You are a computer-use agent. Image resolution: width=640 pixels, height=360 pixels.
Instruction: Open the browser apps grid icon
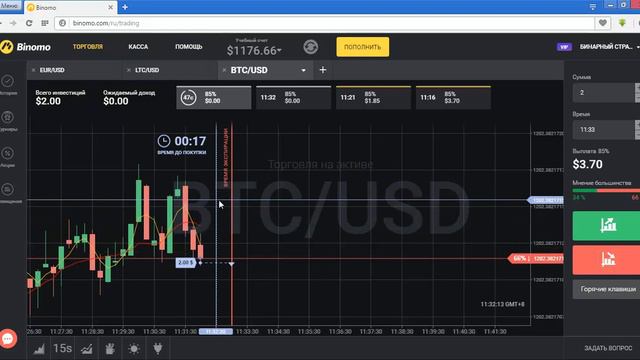pyautogui.click(x=45, y=23)
